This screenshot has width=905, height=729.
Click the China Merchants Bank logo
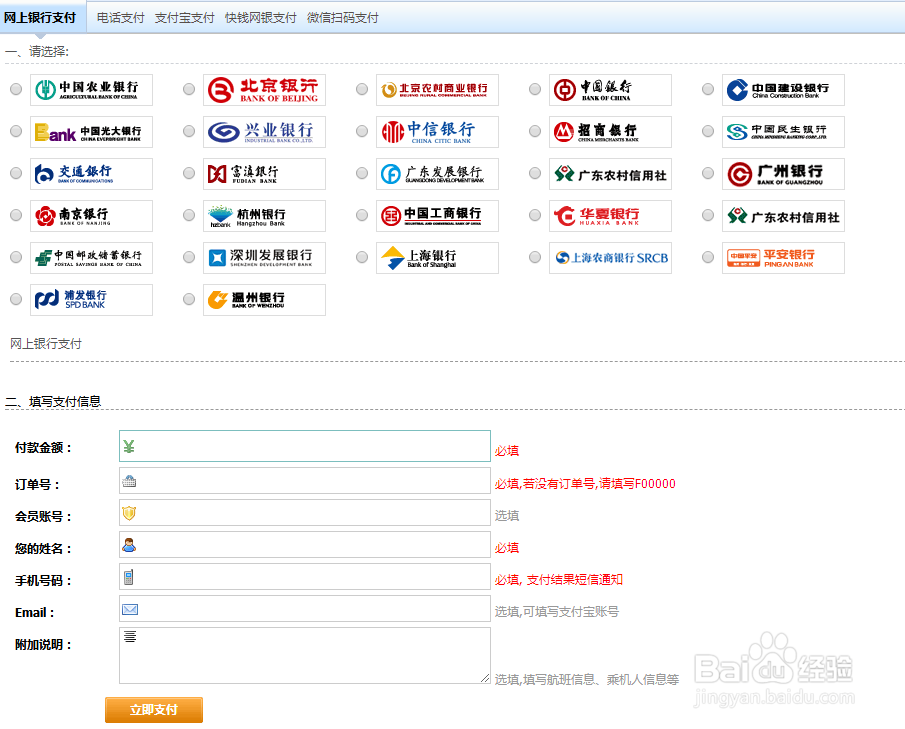pyautogui.click(x=611, y=132)
